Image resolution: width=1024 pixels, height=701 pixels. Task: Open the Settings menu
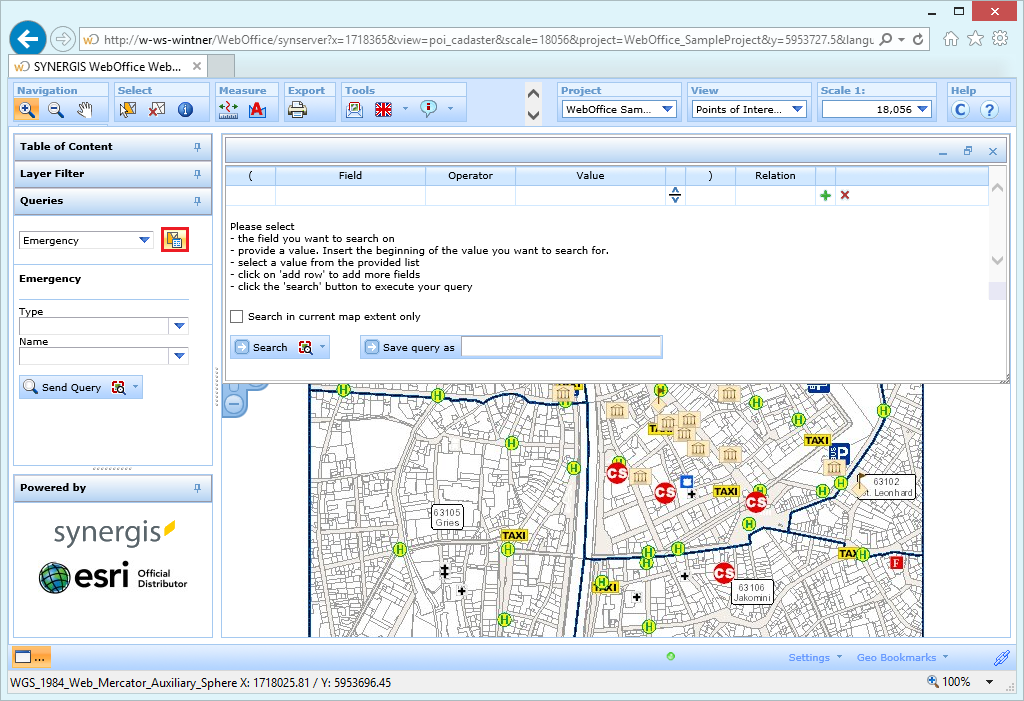point(810,657)
